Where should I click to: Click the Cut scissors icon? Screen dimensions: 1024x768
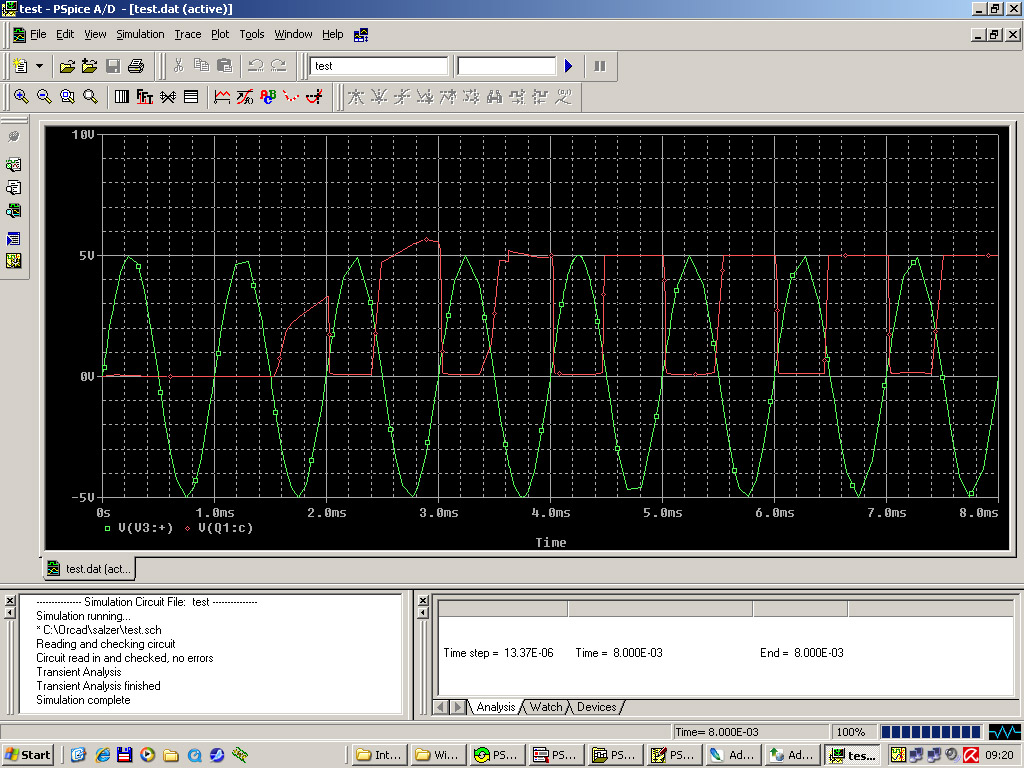pos(178,65)
